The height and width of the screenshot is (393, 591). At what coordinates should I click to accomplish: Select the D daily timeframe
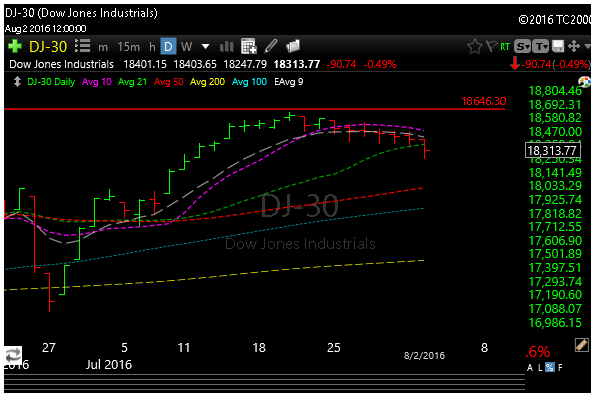(168, 46)
